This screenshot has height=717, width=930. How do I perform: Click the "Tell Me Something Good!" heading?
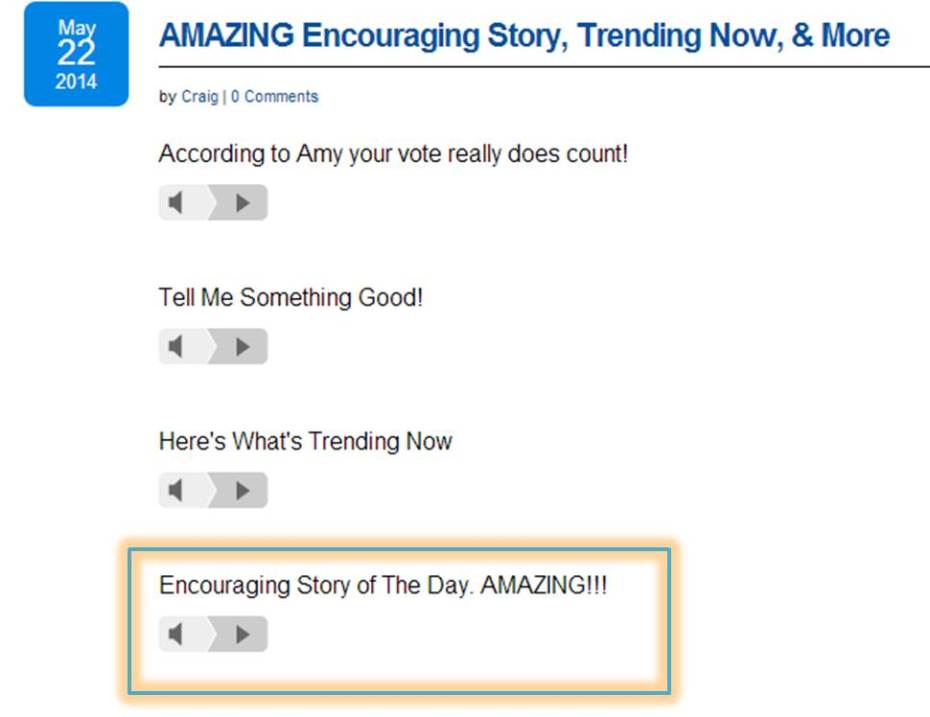tap(291, 298)
